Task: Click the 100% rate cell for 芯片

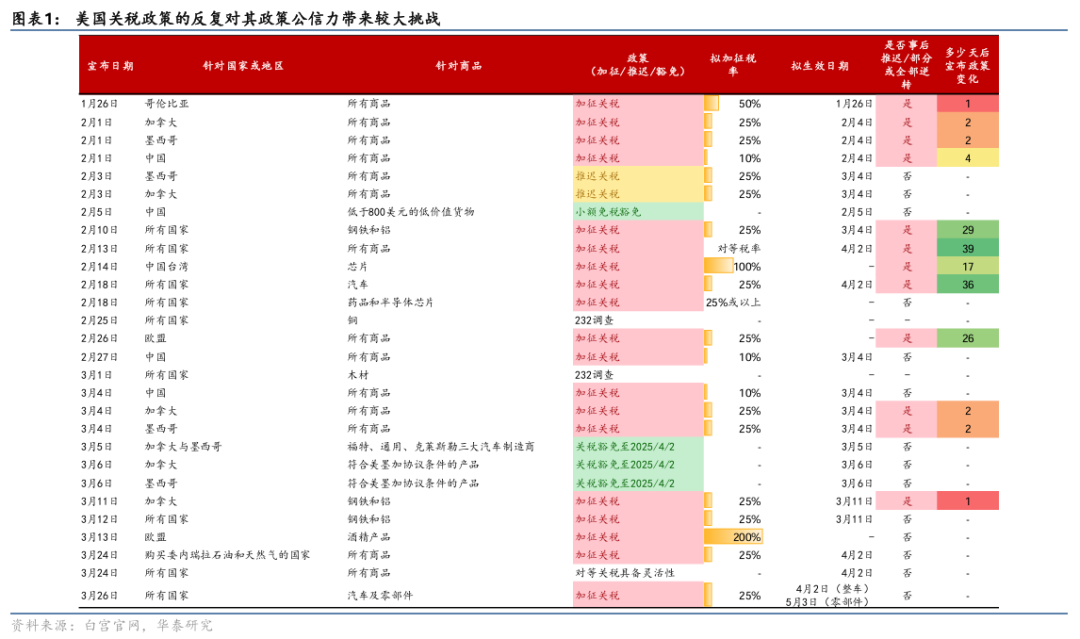Action: pyautogui.click(x=745, y=266)
